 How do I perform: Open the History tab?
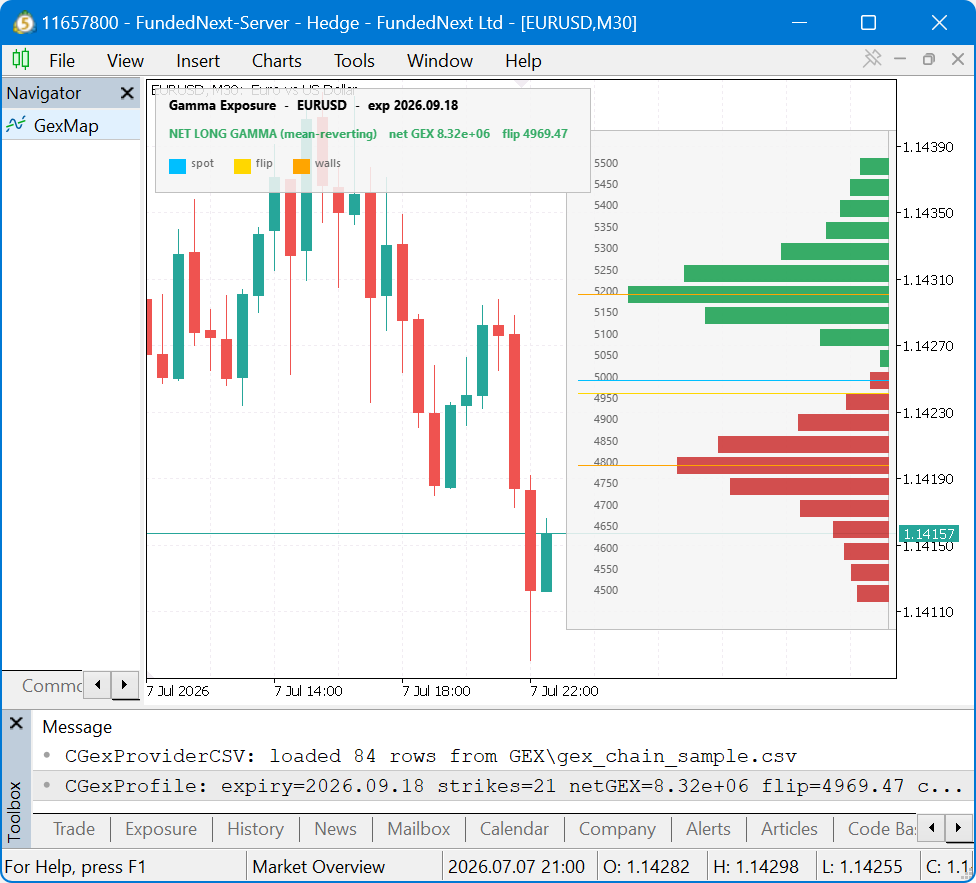255,829
